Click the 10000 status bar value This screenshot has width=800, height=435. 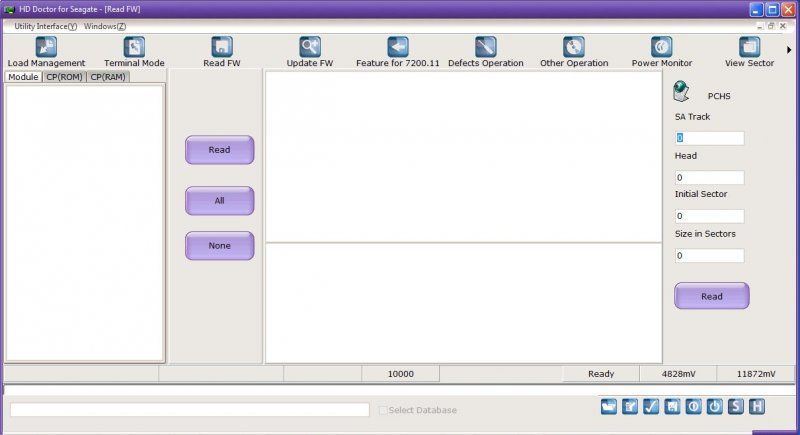coord(401,374)
